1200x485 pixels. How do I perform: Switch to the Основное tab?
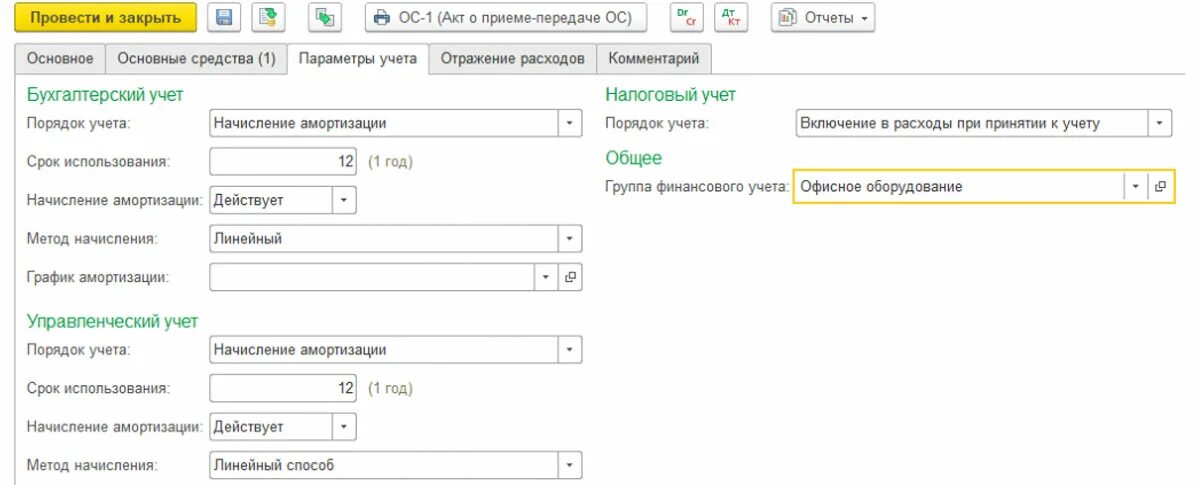click(60, 59)
